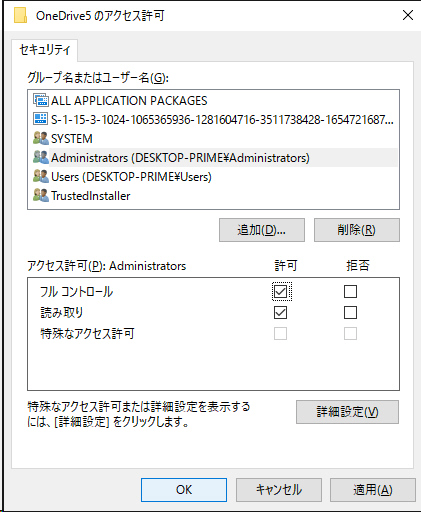Select Users (DESKTOP-PRIME¥Users) in the list
Screen dimensions: 421x512
(x=131, y=177)
